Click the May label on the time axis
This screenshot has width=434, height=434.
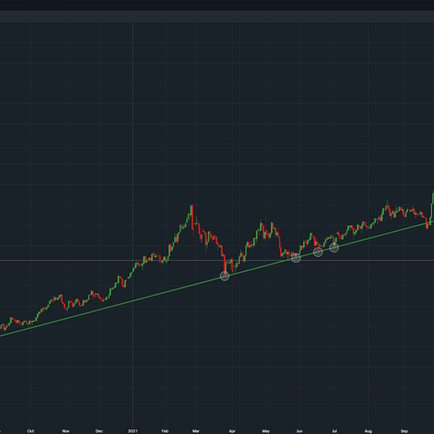click(x=266, y=431)
